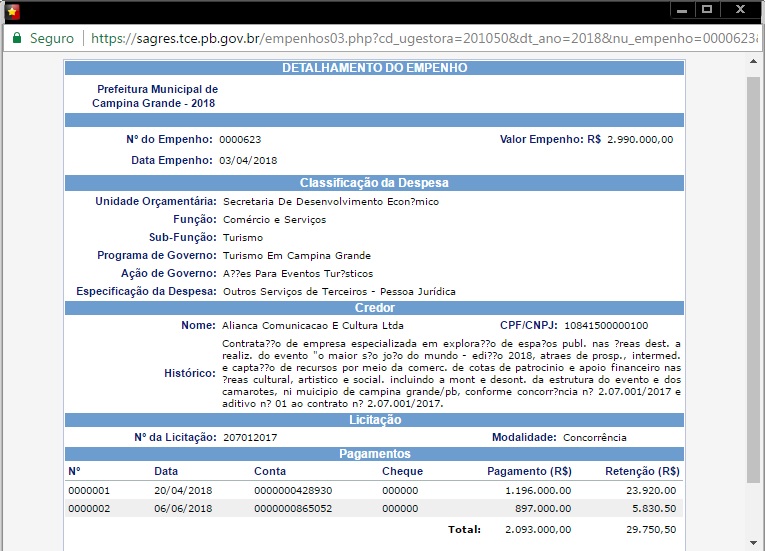Click the payment amount 897.000.00
765x551 pixels.
pyautogui.click(x=543, y=509)
